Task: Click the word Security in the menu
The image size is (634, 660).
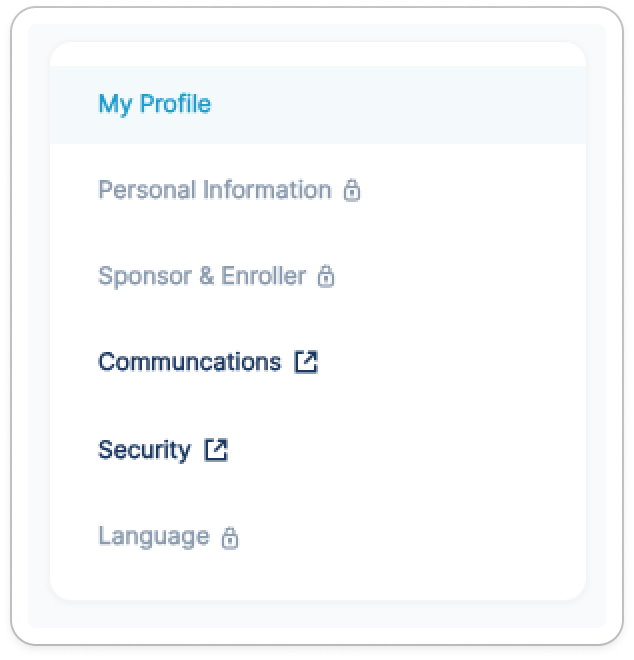Action: 144,450
